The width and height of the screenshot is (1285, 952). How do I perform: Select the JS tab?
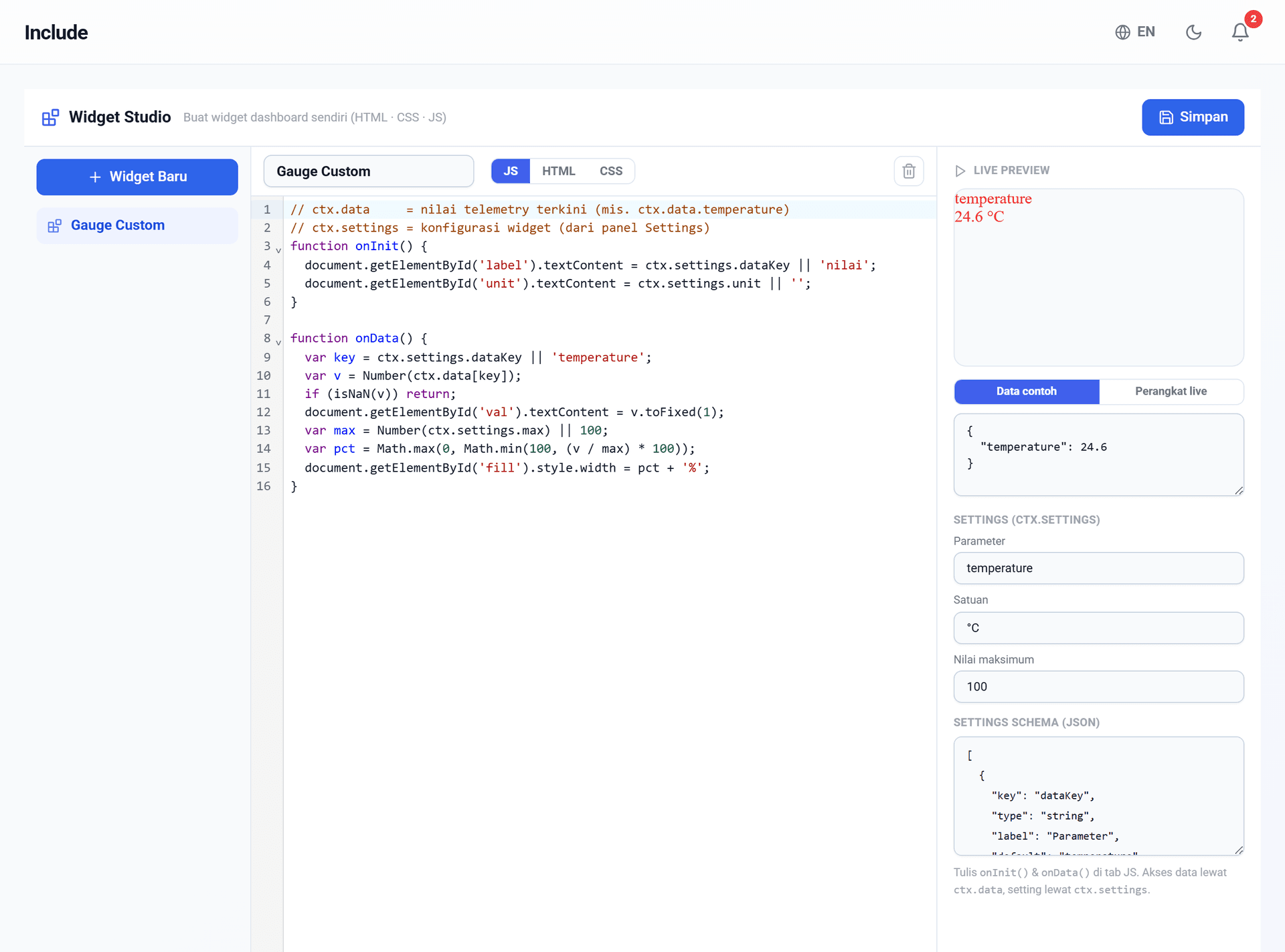tap(511, 171)
